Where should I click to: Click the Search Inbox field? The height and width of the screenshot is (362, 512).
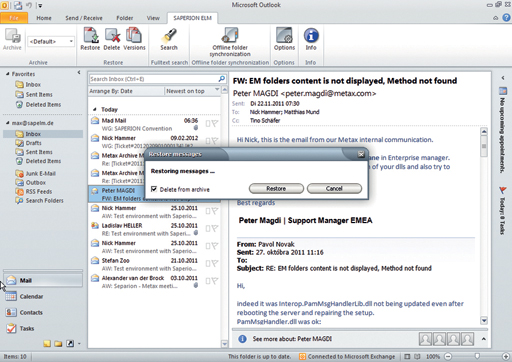[153, 79]
